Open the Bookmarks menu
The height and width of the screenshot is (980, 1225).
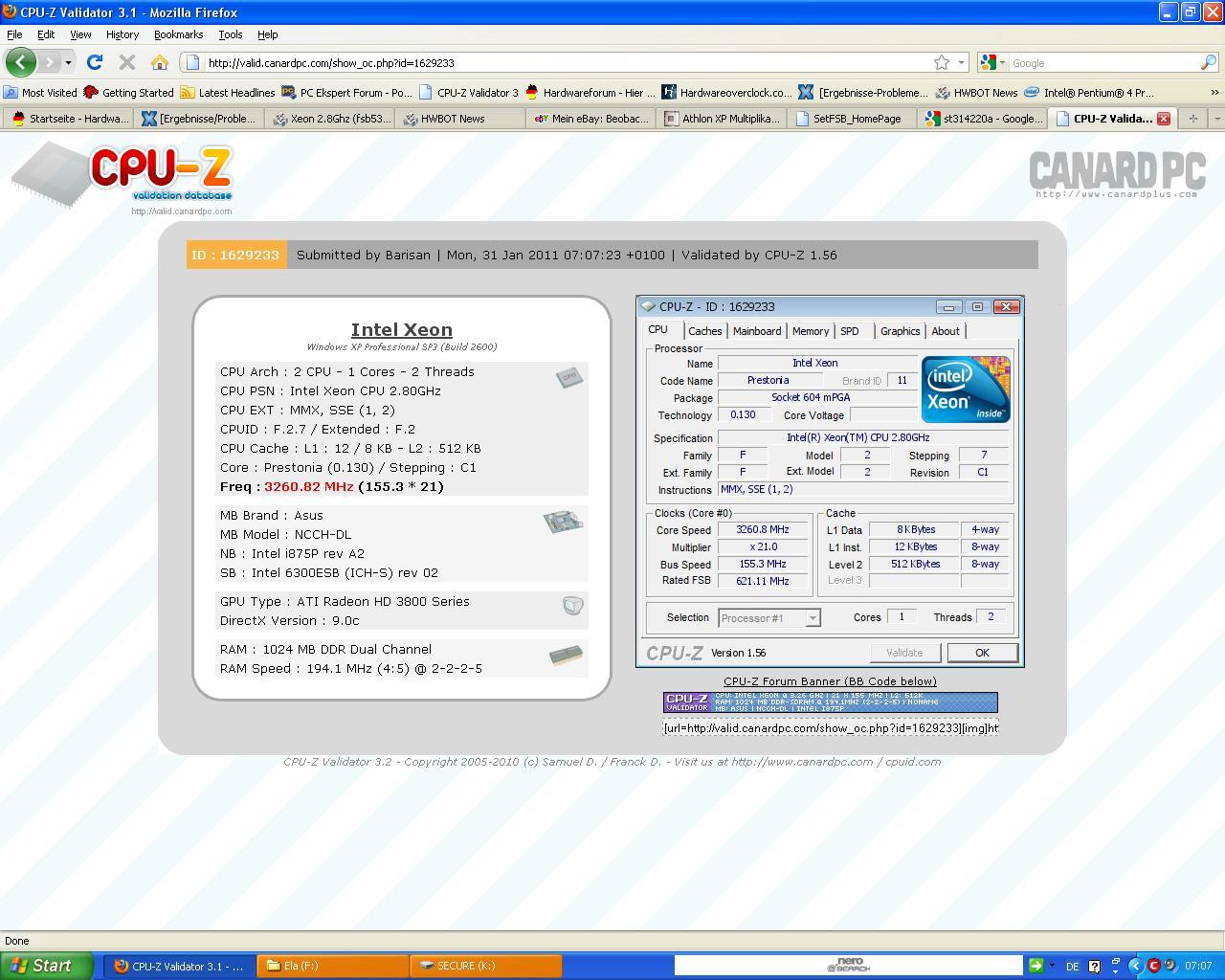[x=178, y=34]
